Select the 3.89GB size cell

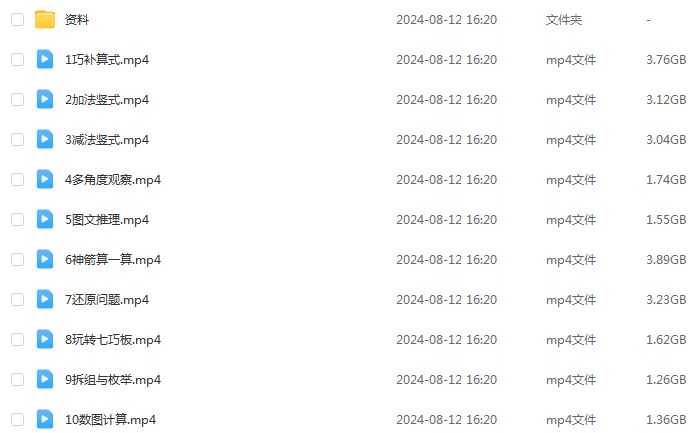(666, 259)
